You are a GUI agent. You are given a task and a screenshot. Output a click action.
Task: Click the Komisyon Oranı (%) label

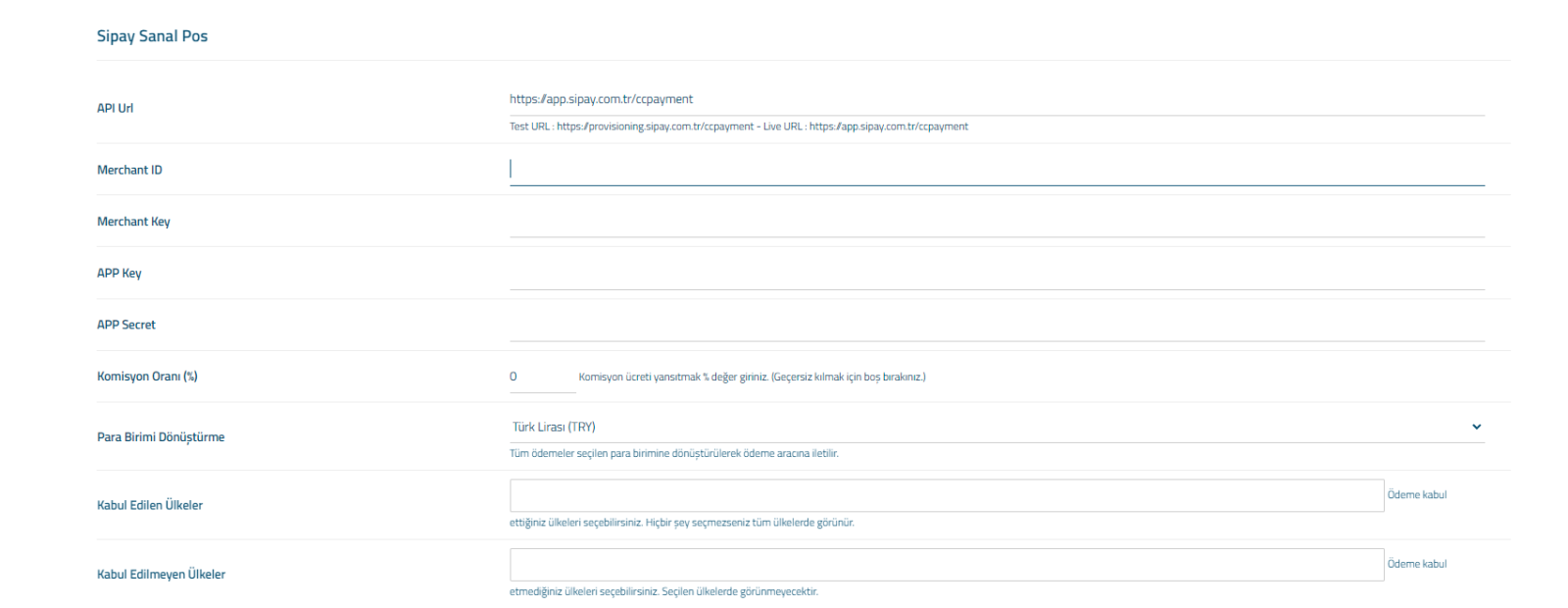pos(147,377)
